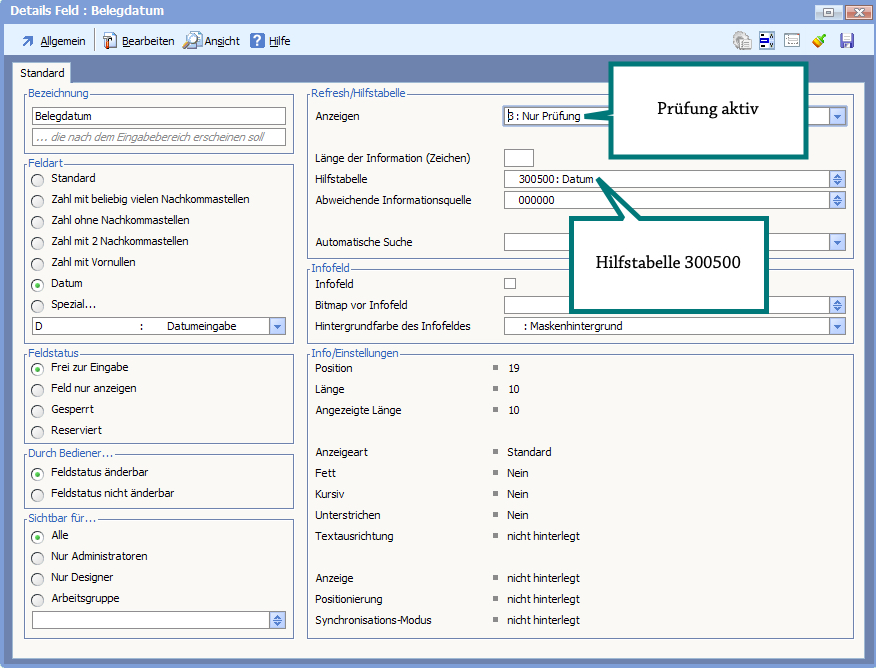The image size is (876, 668).
Task: Click the Belegdatum Bezeichnung text field
Action: pos(159,116)
